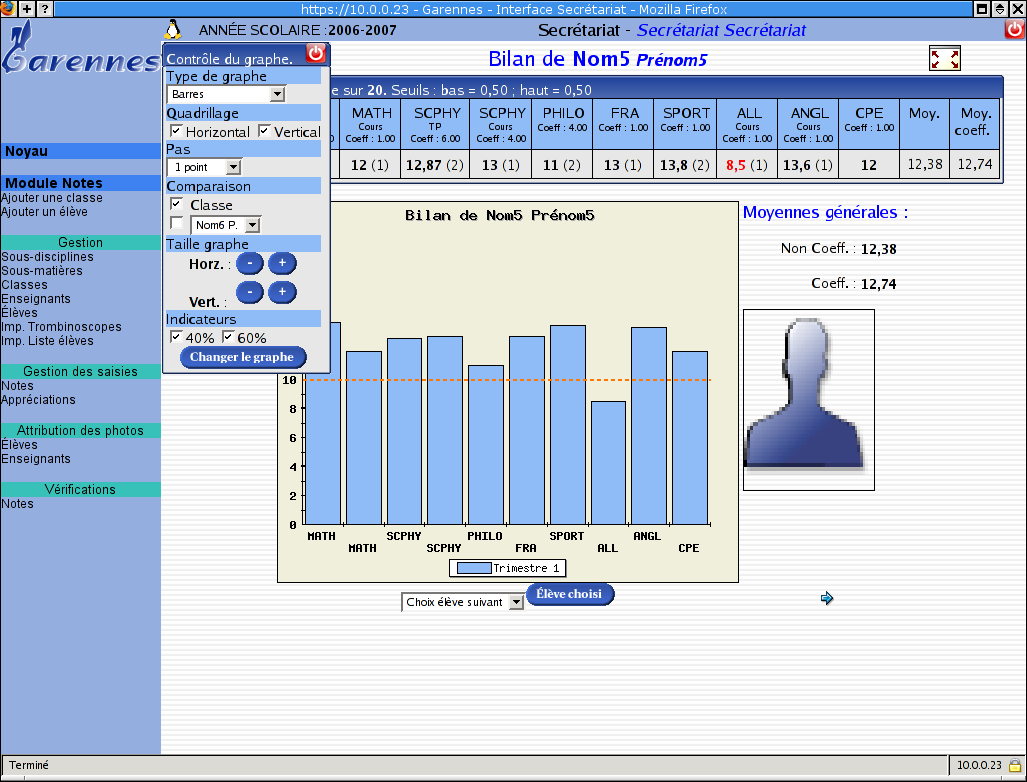Click the fullscreen expand arrows icon

tap(944, 59)
